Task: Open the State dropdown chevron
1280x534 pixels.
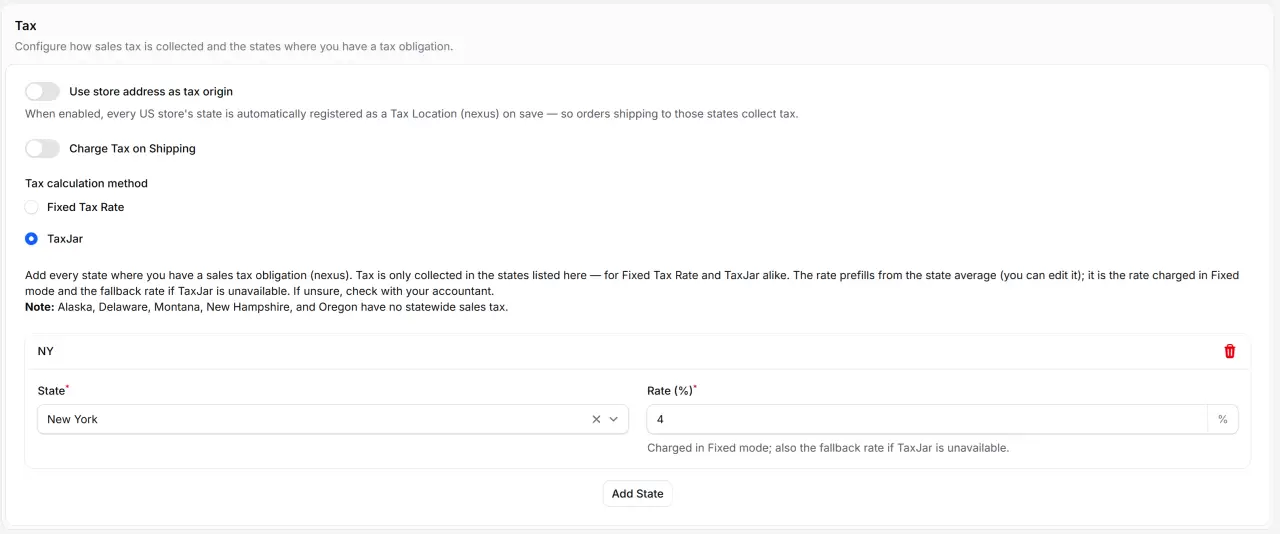Action: pyautogui.click(x=614, y=419)
